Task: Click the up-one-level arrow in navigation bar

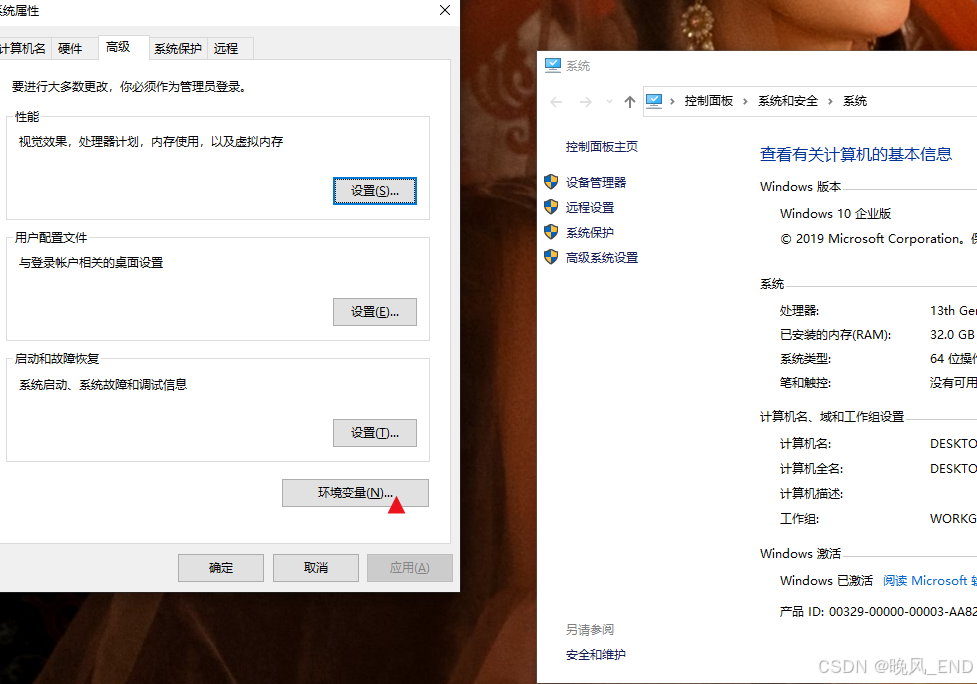Action: (x=624, y=101)
